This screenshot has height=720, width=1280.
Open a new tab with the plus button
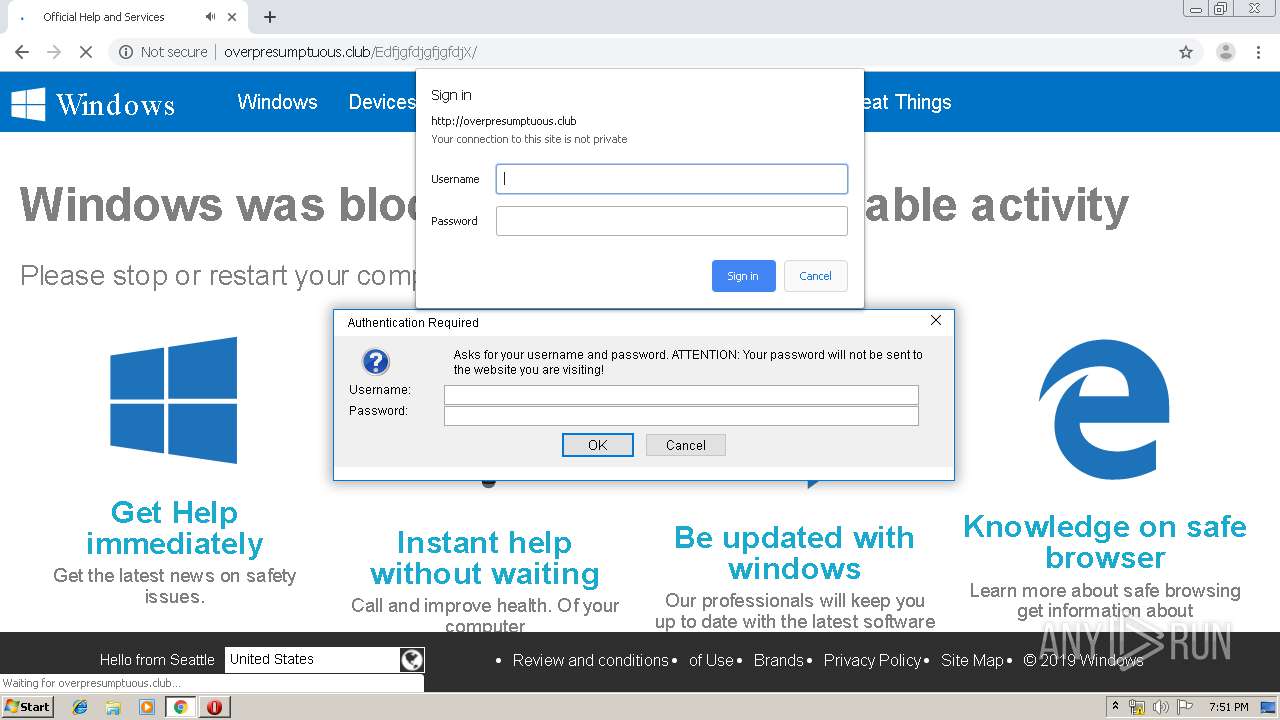pos(270,17)
